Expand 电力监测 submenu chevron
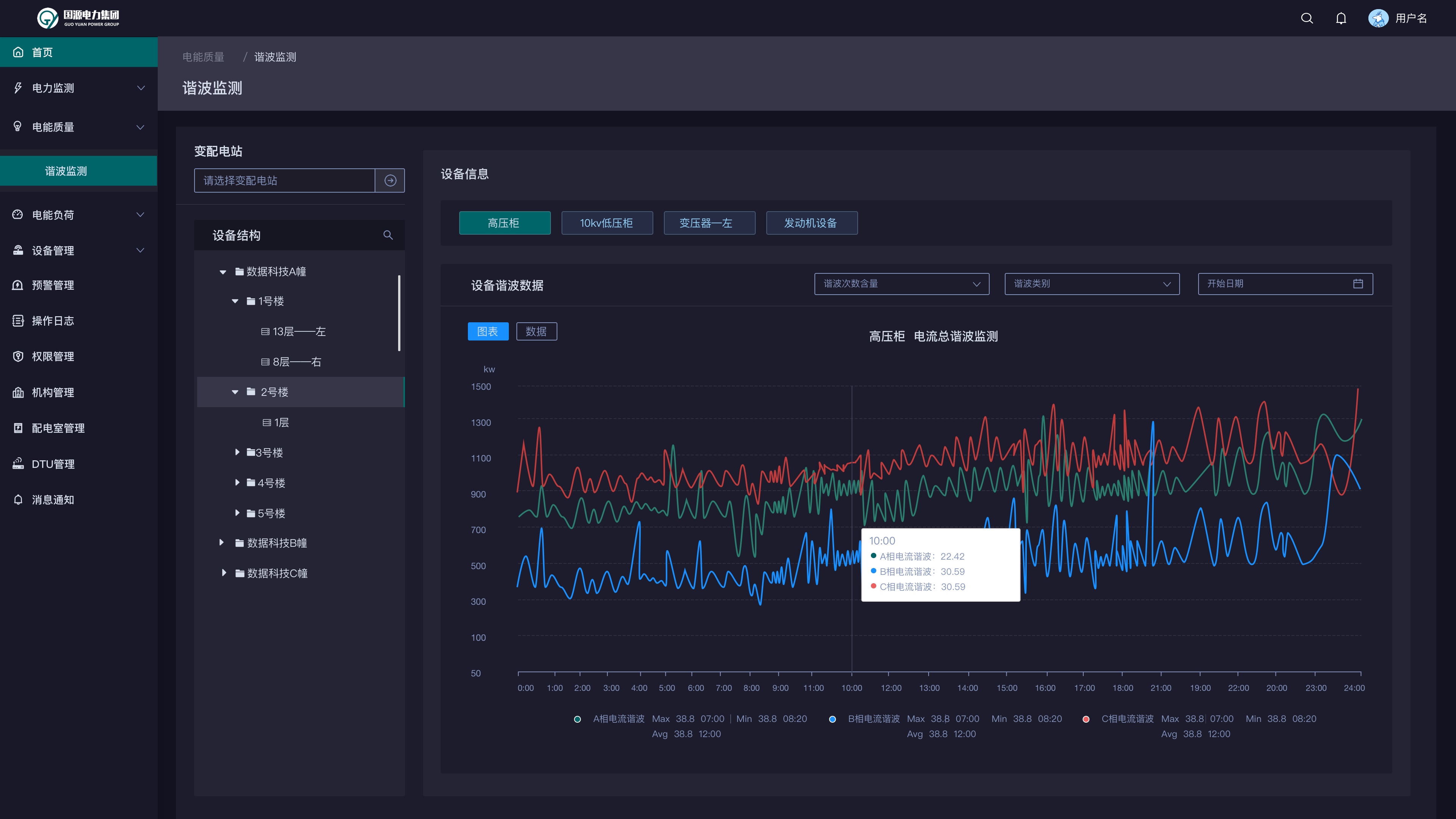Image resolution: width=1456 pixels, height=819 pixels. pos(141,88)
